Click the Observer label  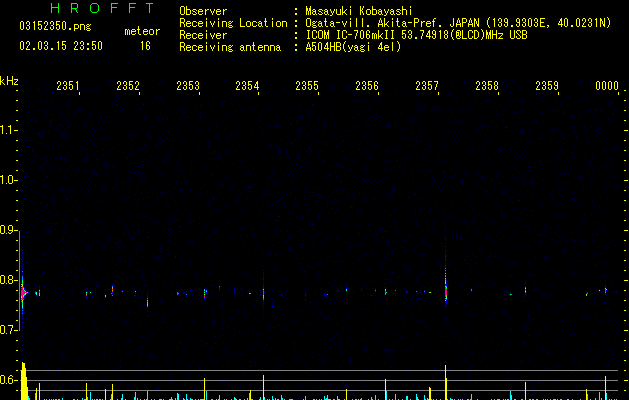click(203, 11)
